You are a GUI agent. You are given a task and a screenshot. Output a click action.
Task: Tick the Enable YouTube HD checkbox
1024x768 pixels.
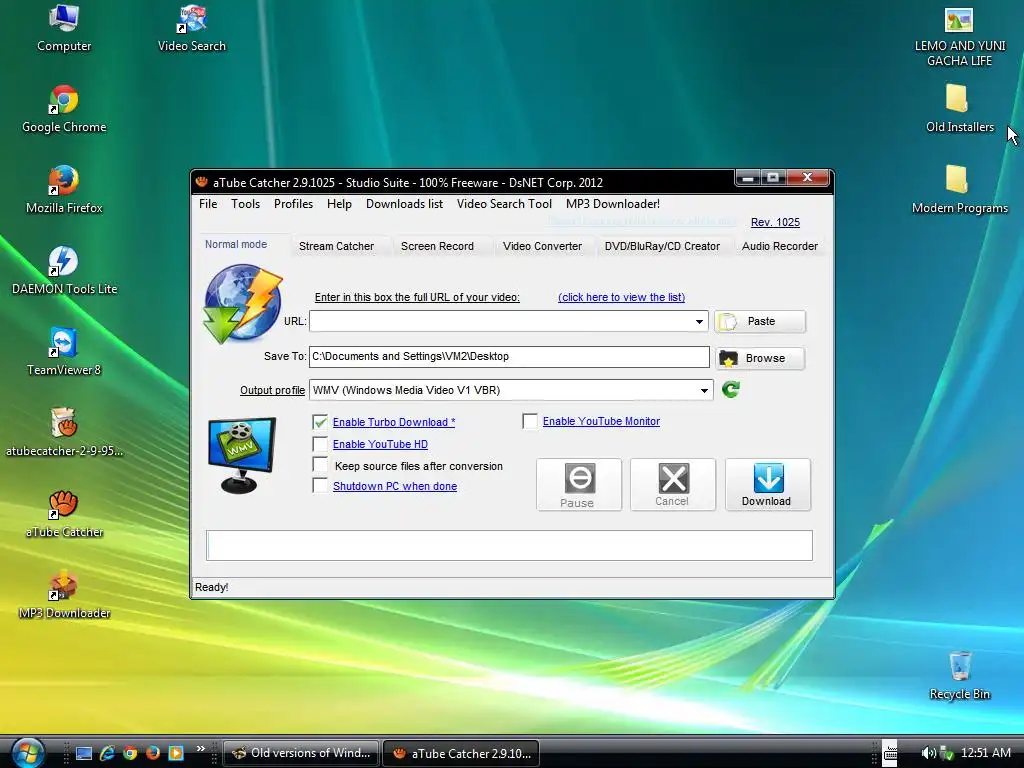[320, 444]
